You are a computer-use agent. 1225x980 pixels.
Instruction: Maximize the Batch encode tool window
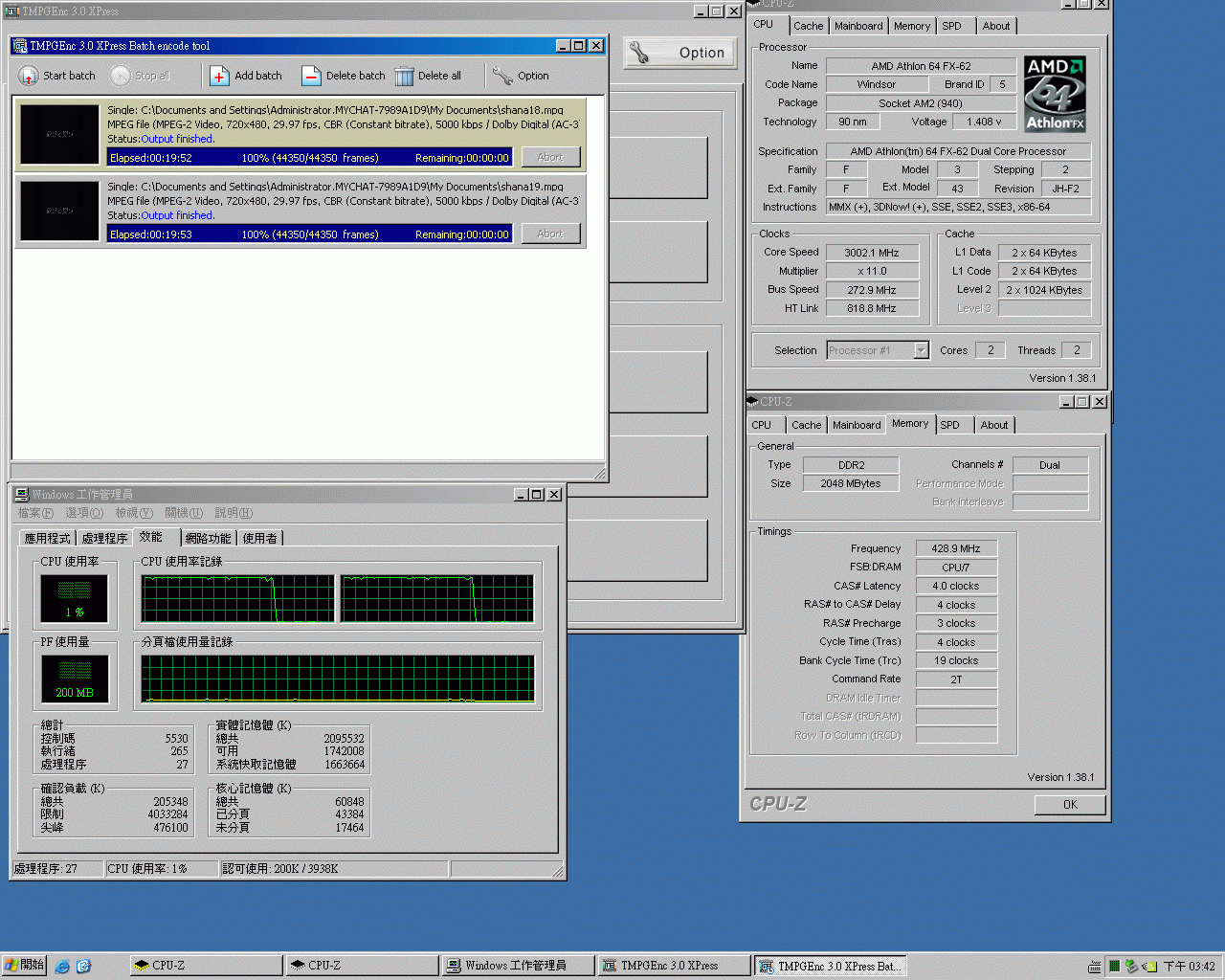coord(579,46)
